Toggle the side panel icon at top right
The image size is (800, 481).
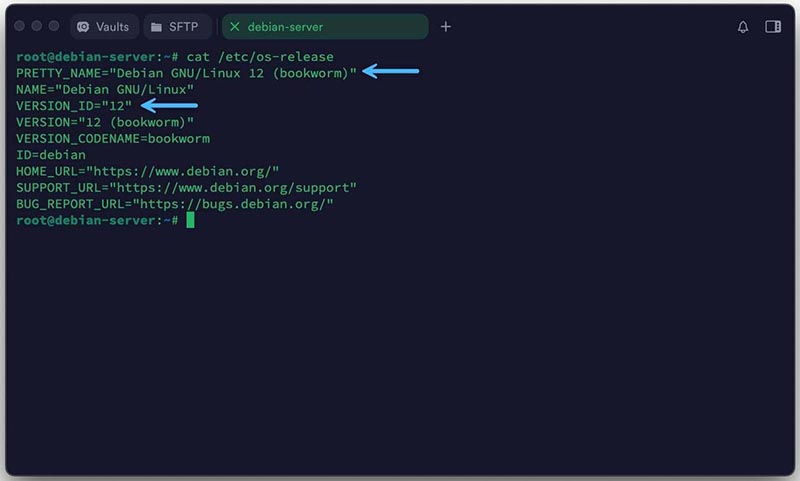[773, 27]
